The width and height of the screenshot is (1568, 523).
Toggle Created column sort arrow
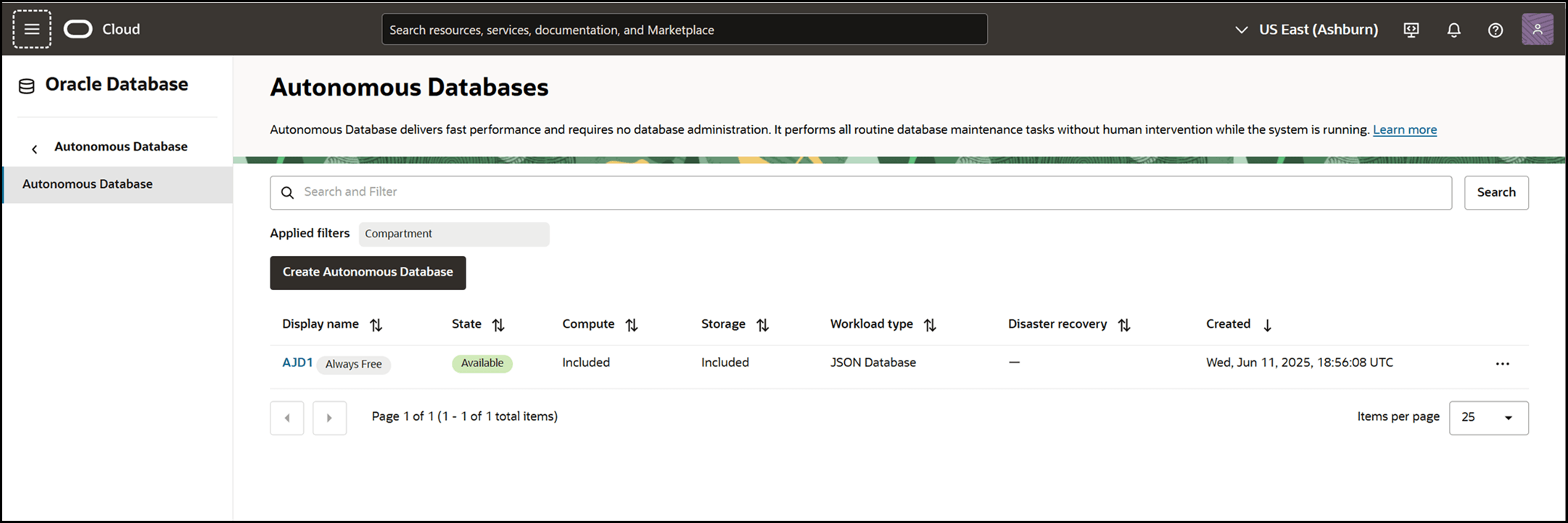coord(1268,325)
